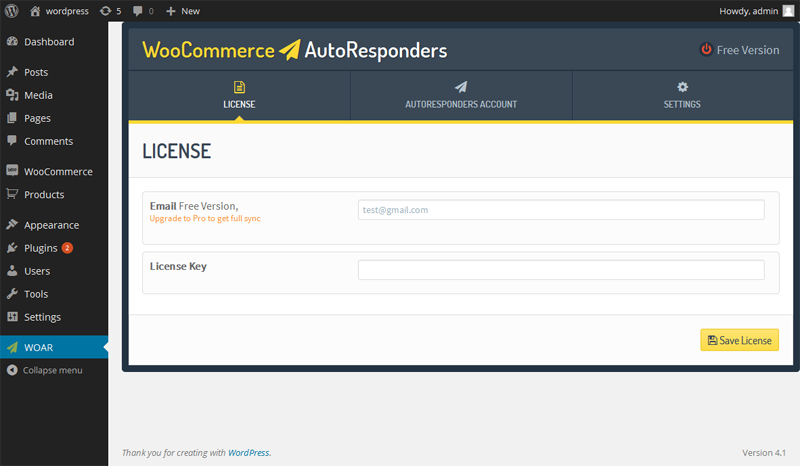Click the Email Free Version label
Viewport: 800px width, 466px height.
tap(194, 206)
